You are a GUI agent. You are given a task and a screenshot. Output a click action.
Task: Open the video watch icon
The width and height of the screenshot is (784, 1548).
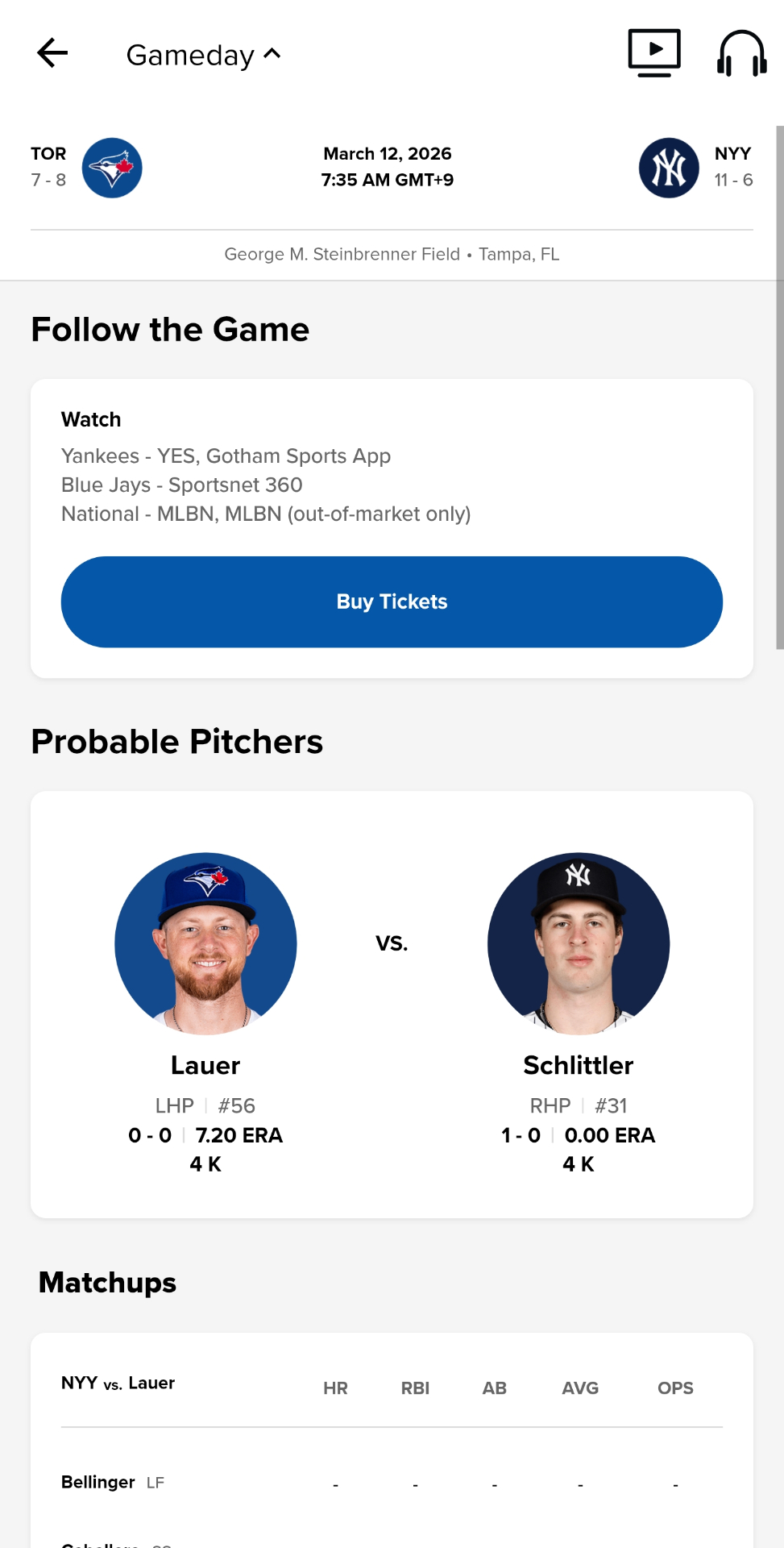pyautogui.click(x=654, y=53)
